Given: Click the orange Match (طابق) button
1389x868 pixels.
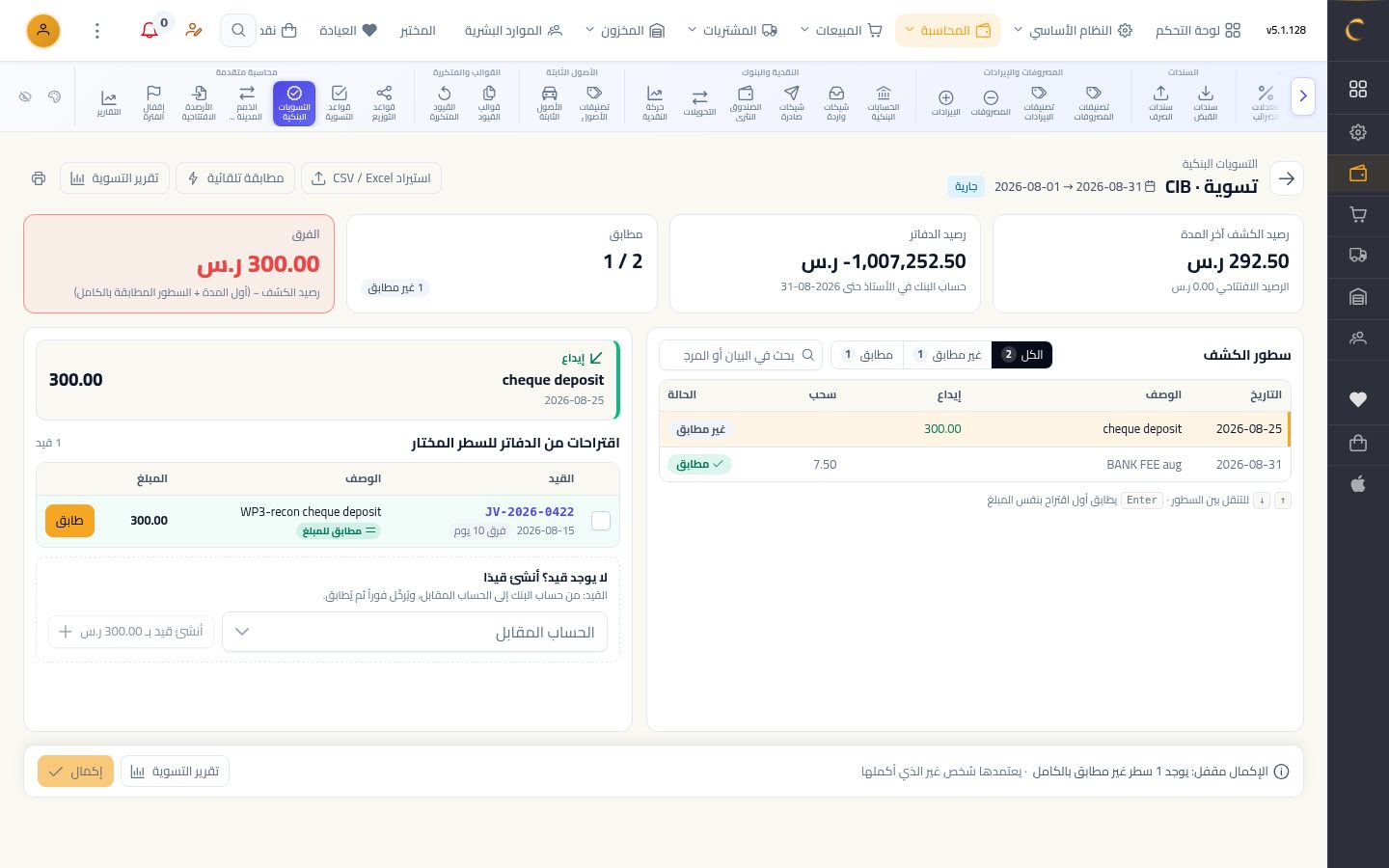Looking at the screenshot, I should [x=69, y=521].
